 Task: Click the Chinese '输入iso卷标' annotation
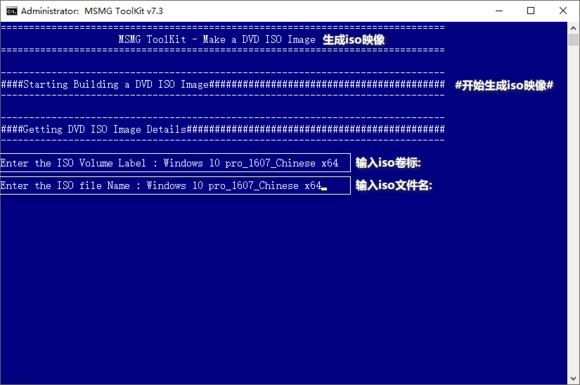pos(388,162)
